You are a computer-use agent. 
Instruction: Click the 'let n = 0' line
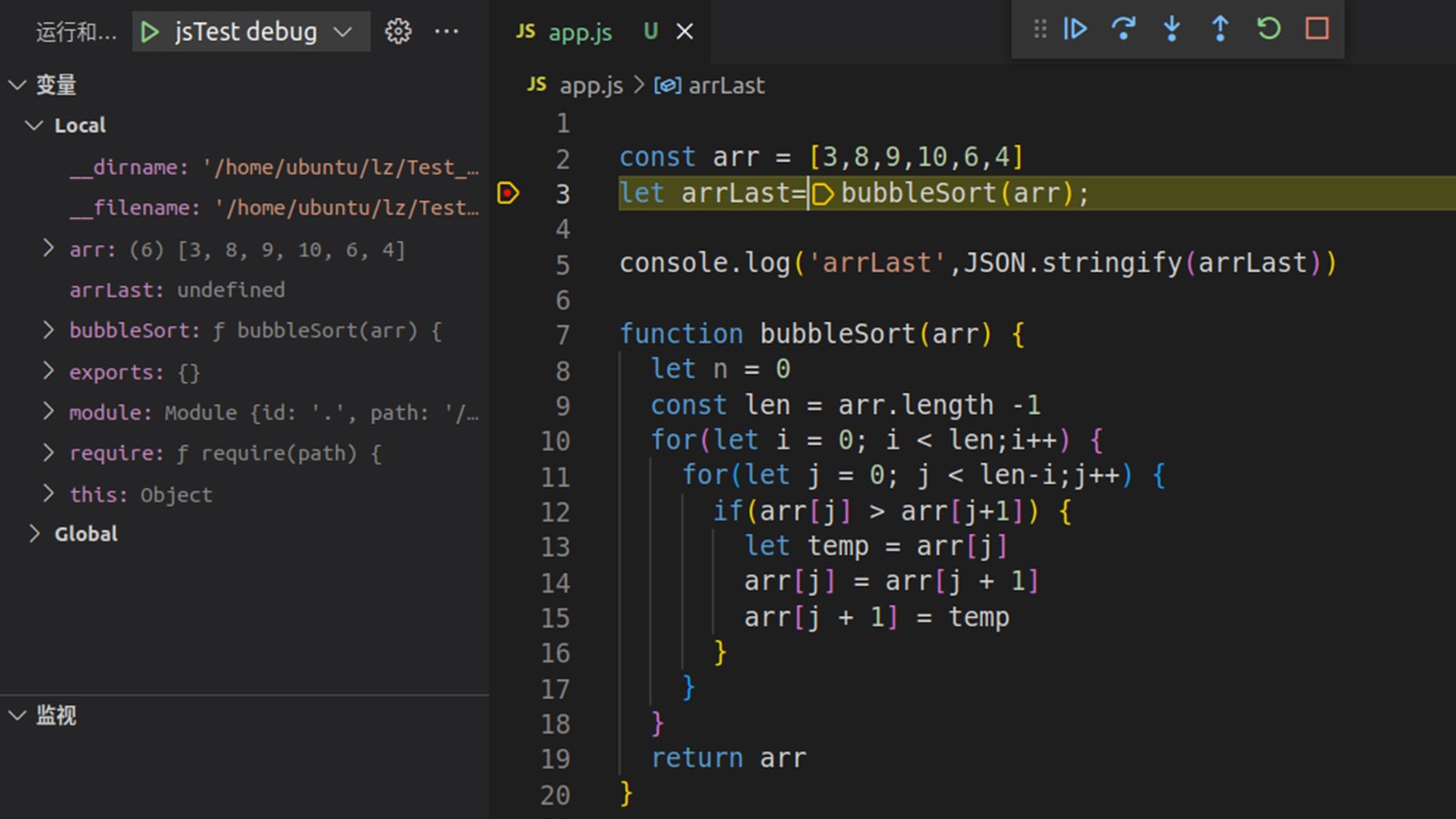(x=721, y=369)
